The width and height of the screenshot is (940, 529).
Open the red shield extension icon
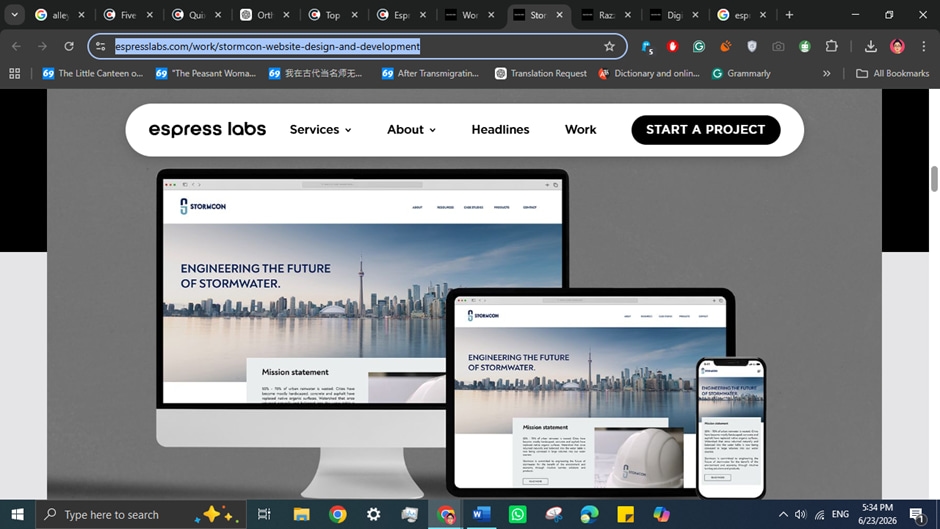click(672, 46)
